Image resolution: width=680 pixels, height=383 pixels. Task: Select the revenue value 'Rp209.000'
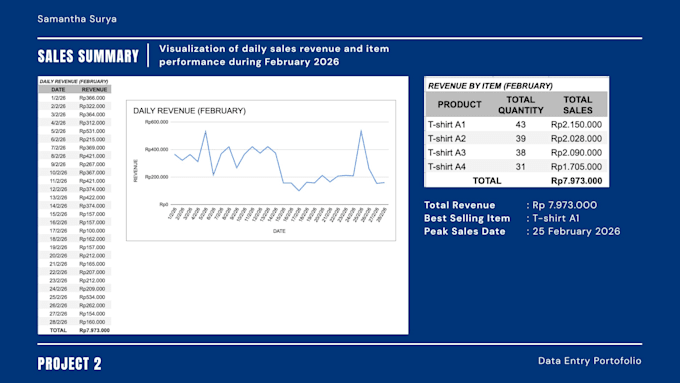(92, 289)
